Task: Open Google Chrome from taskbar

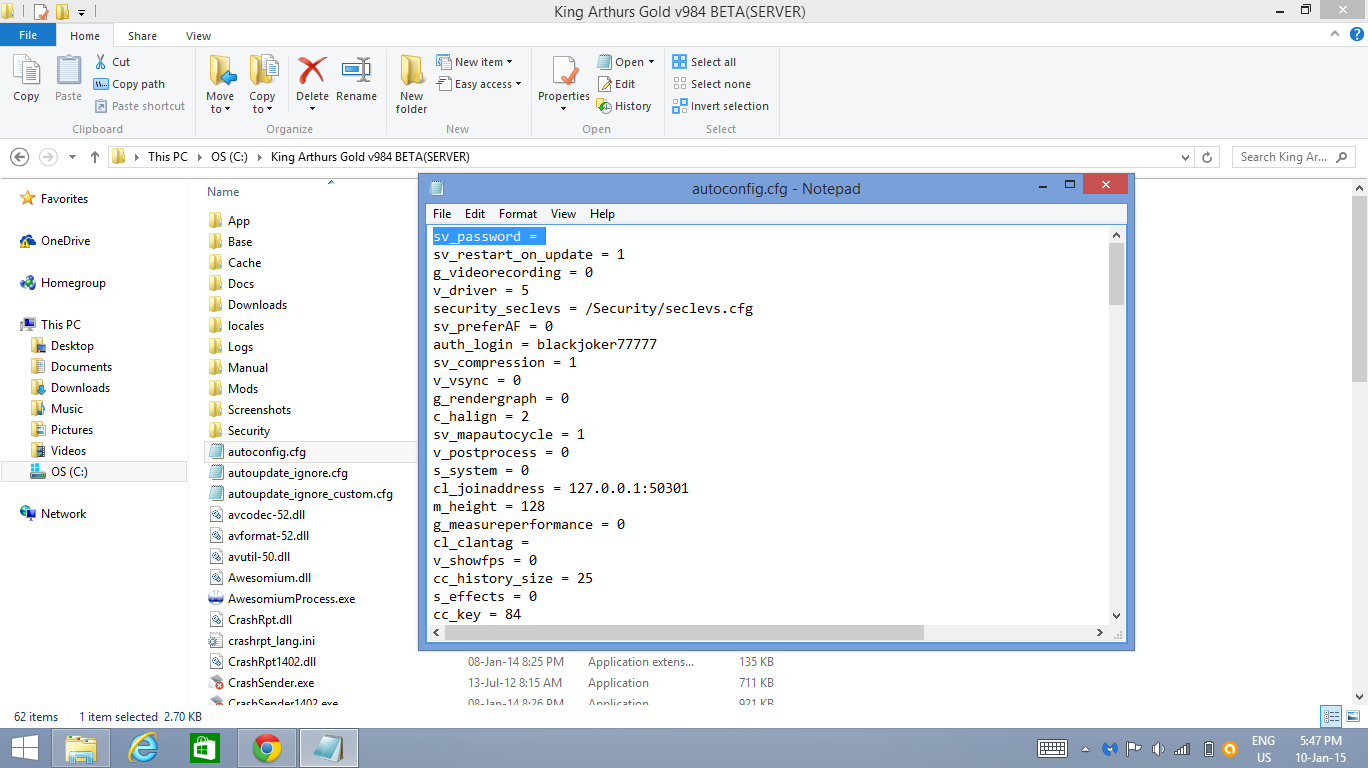Action: click(266, 748)
